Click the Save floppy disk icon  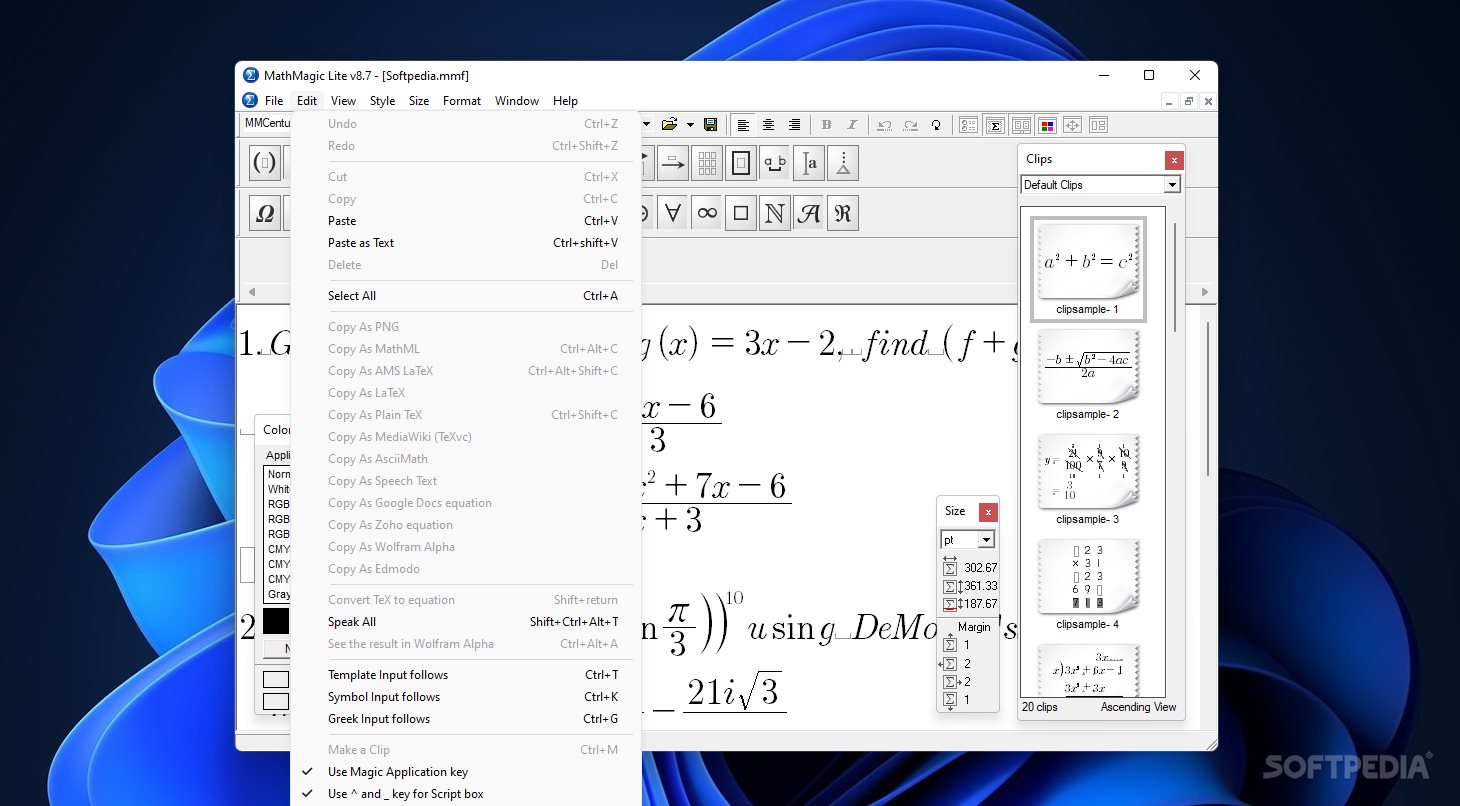[x=710, y=125]
